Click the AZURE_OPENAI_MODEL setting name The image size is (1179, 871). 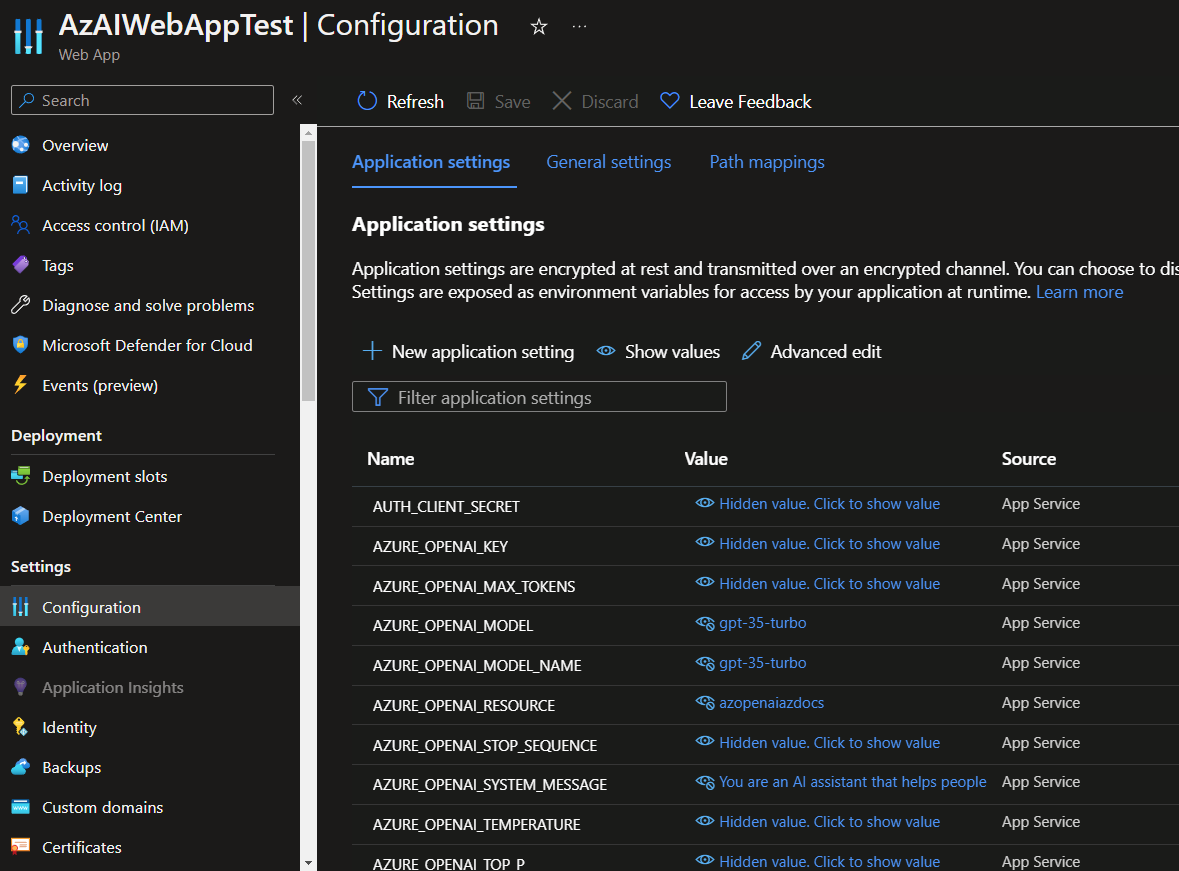coord(453,625)
